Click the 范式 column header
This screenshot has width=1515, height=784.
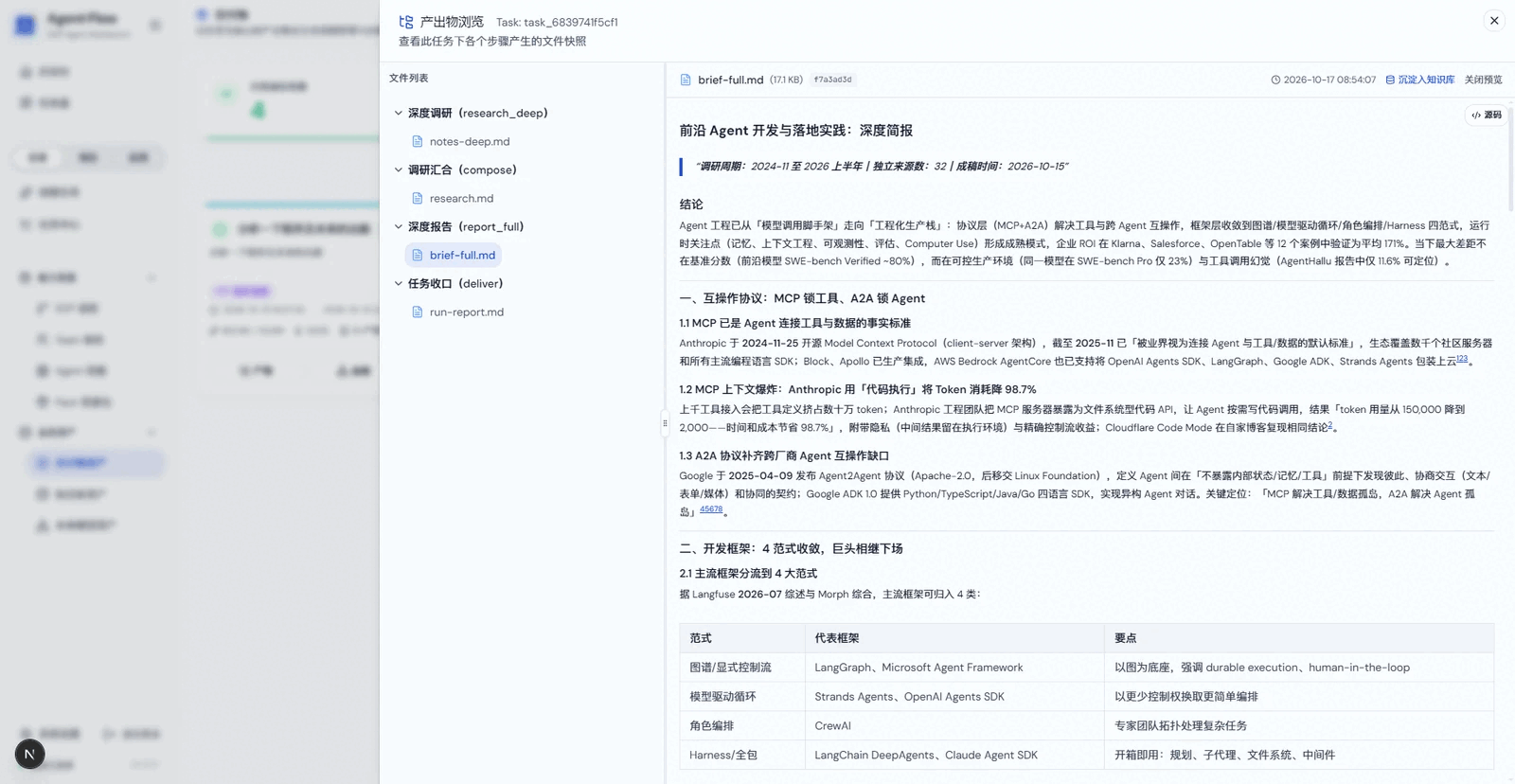pos(742,638)
